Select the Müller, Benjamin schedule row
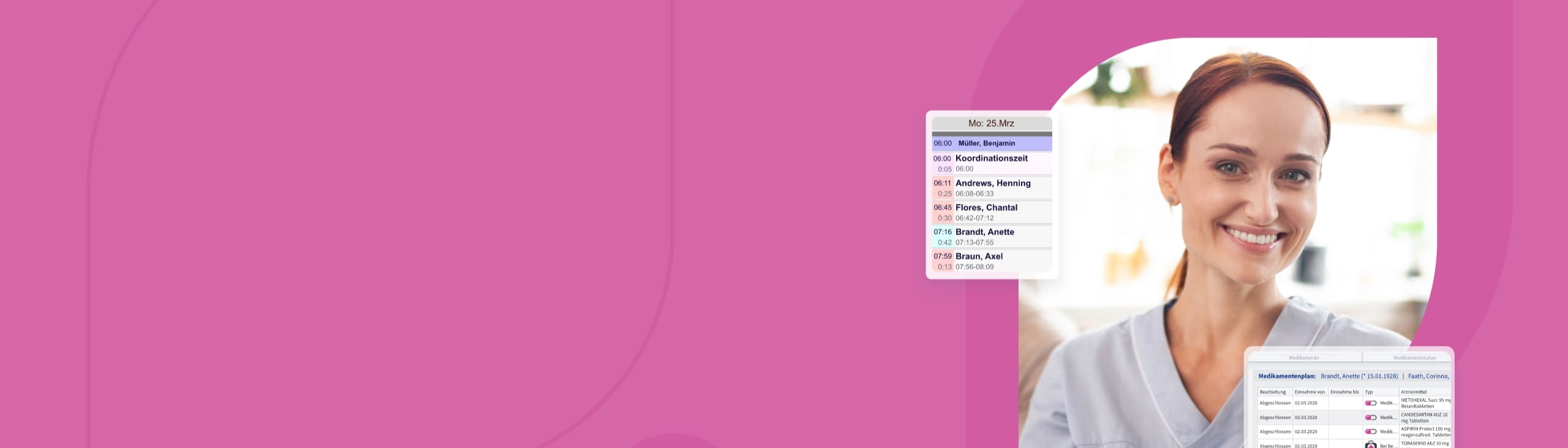 click(x=991, y=143)
